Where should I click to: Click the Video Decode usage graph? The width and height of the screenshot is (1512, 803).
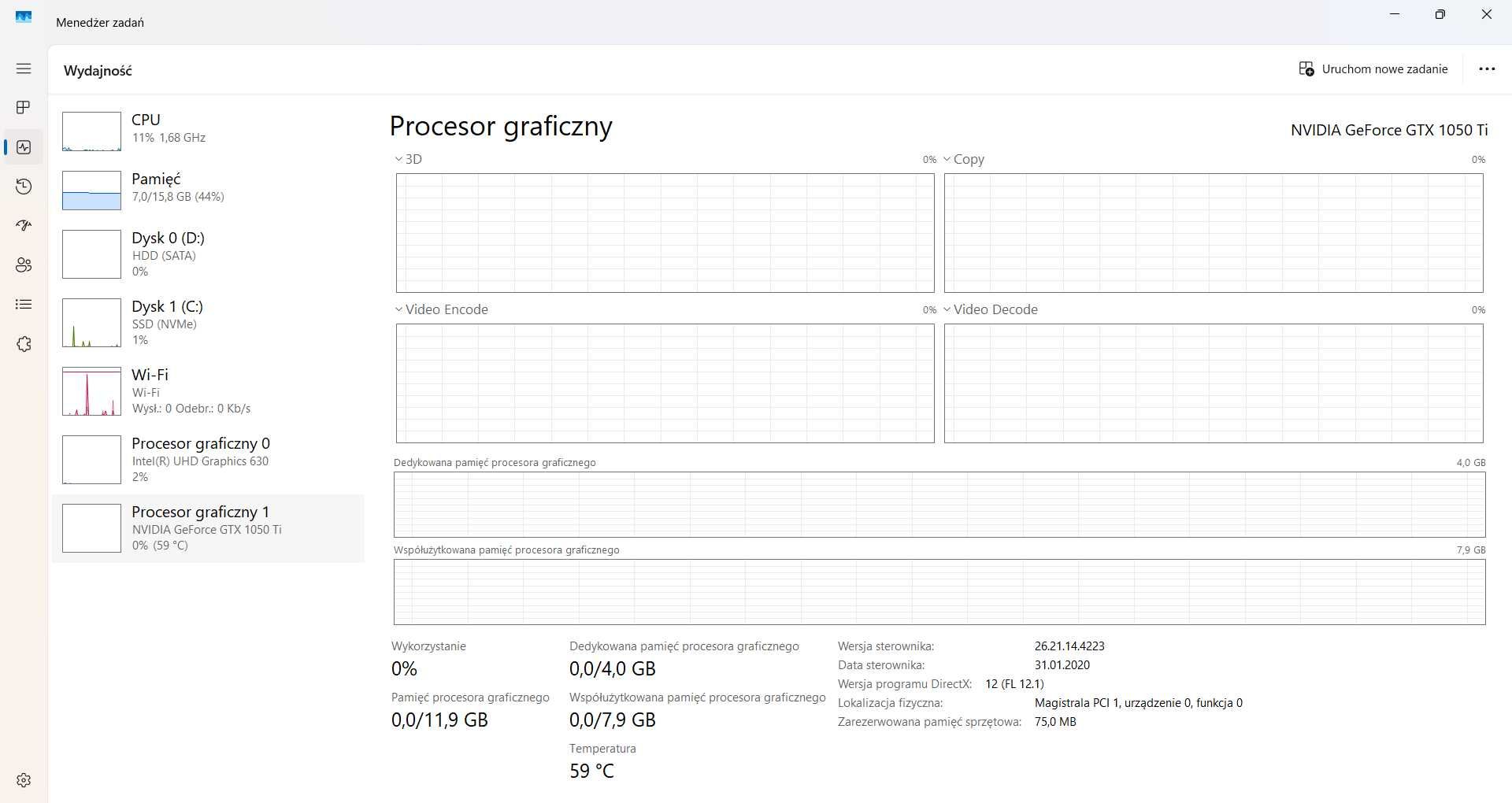[1214, 383]
